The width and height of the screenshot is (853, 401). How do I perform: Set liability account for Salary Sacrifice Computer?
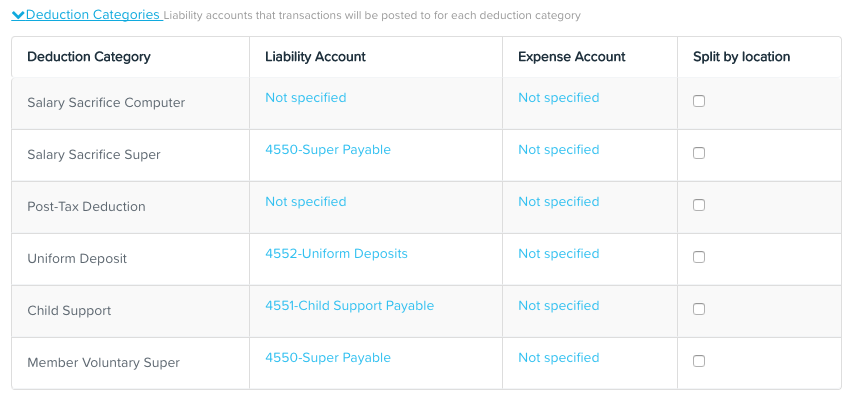point(306,97)
